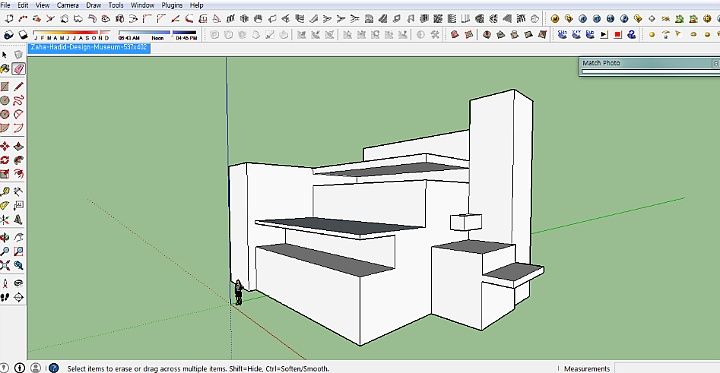Select the Scale tool
The image size is (720, 373).
pyautogui.click(x=5, y=174)
